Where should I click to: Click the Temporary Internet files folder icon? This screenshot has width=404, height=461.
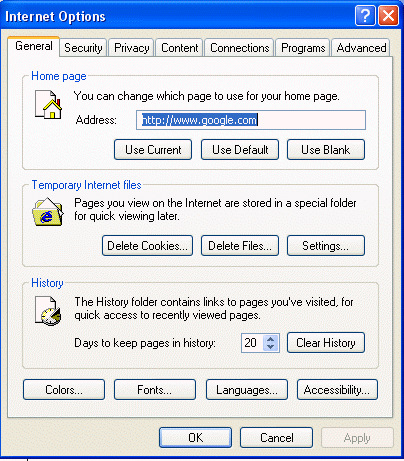click(x=48, y=212)
